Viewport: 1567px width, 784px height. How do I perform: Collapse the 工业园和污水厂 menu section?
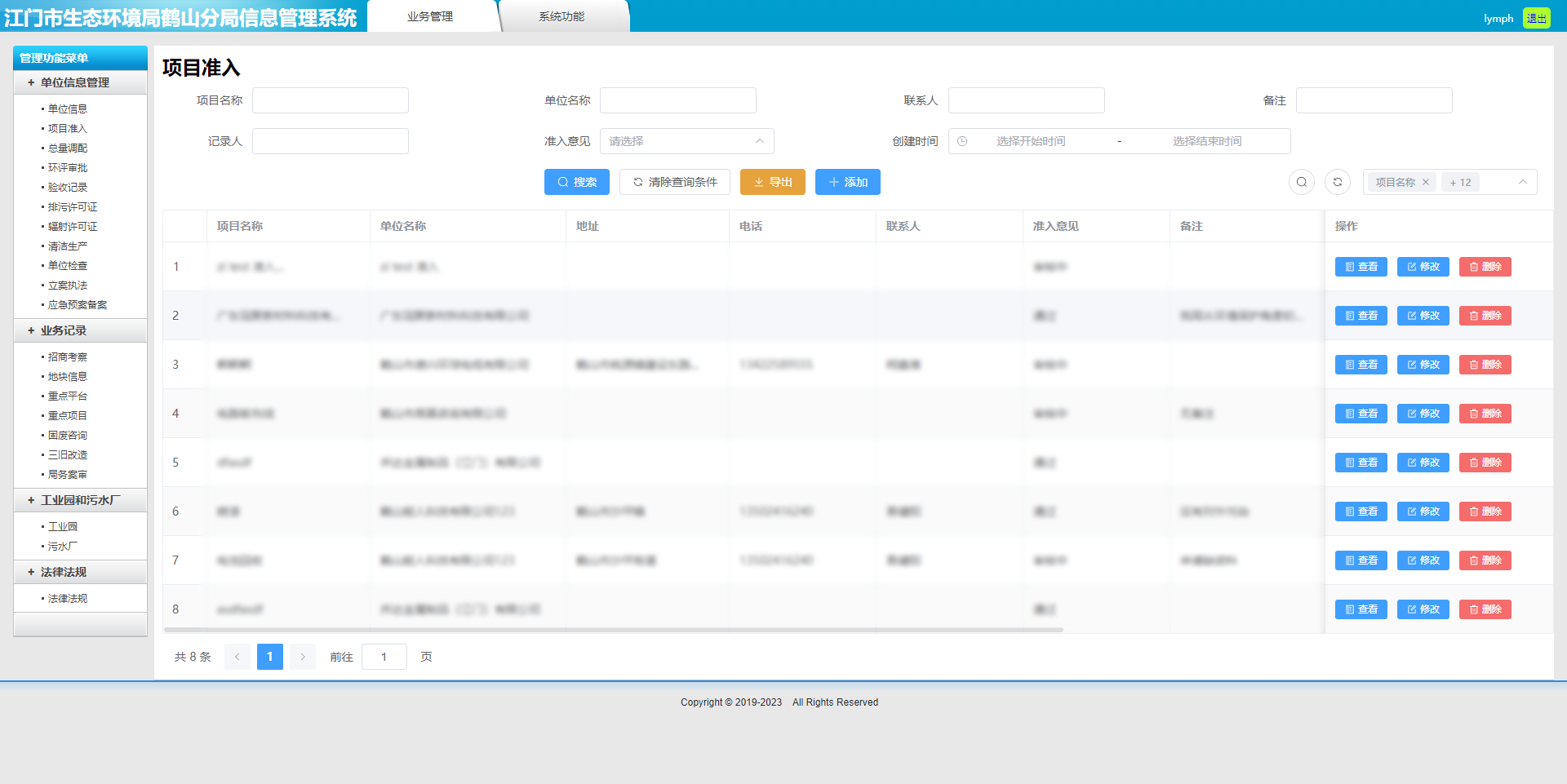click(x=80, y=500)
